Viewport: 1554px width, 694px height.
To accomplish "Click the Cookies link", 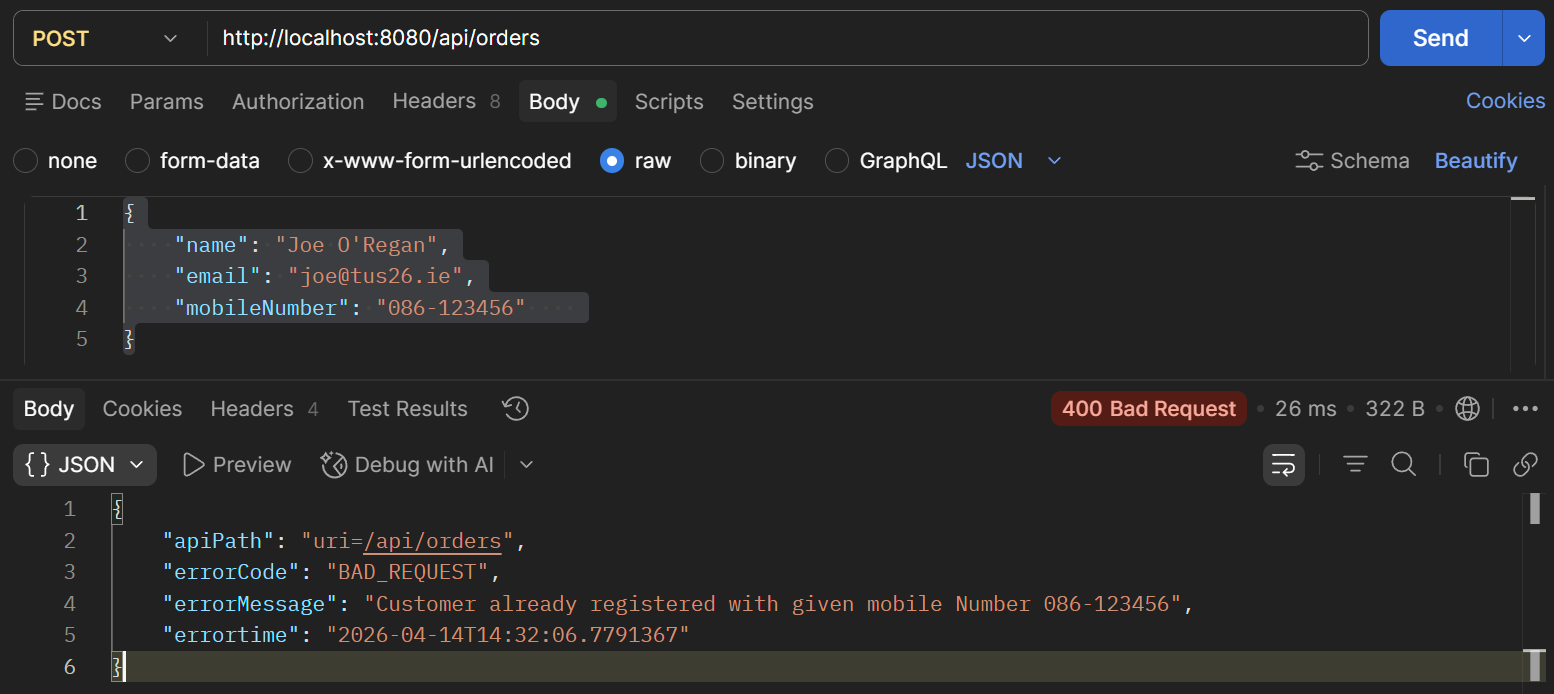I will (1505, 101).
